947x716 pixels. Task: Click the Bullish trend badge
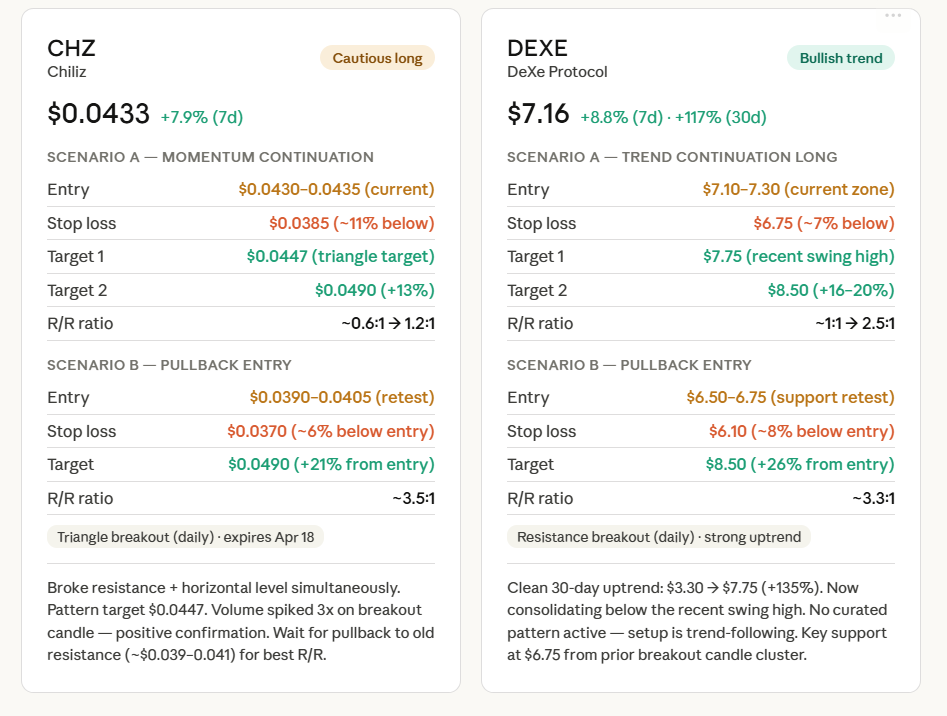[x=840, y=58]
